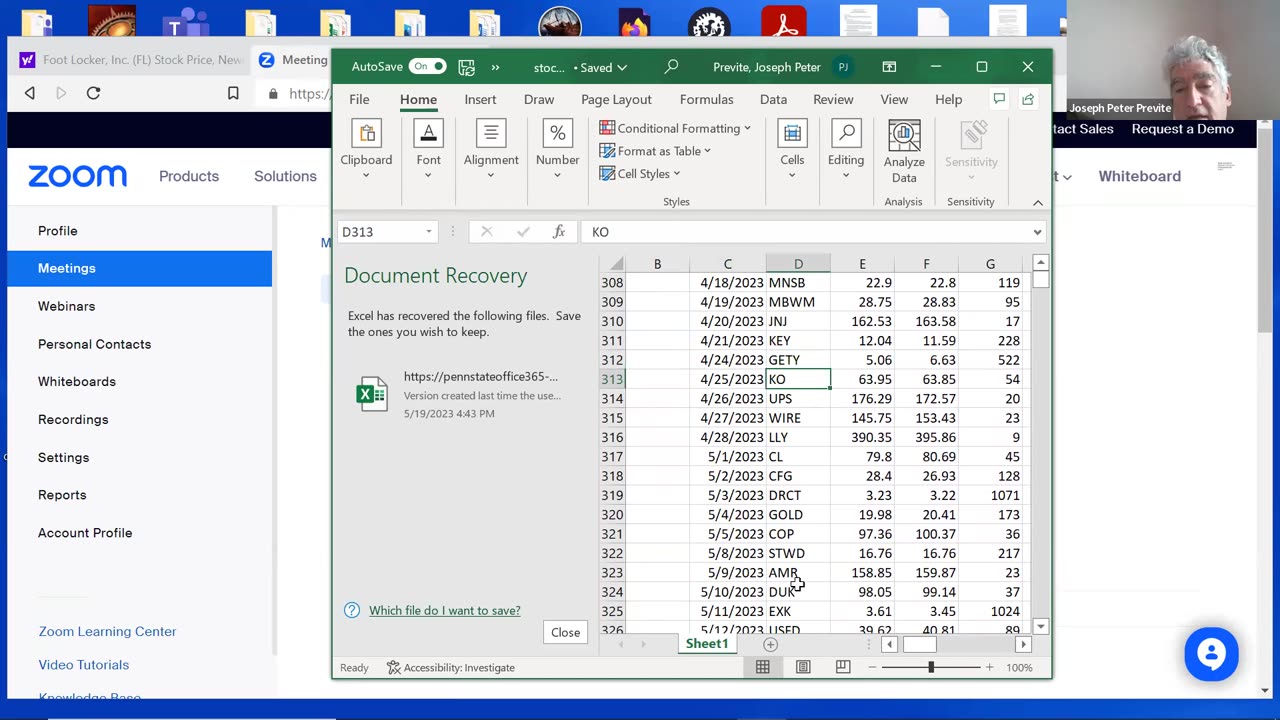Open the Editing group
Screen dimensions: 1280x720
tap(845, 150)
